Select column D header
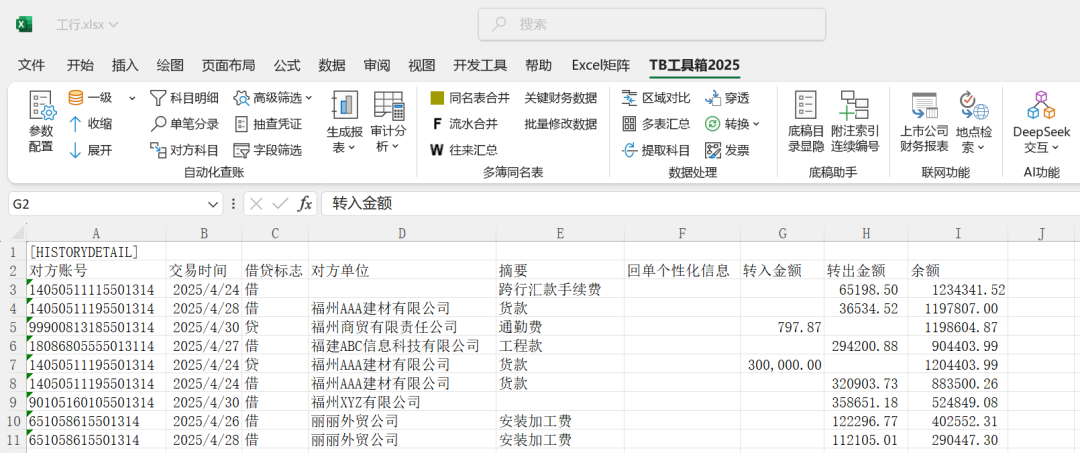Image resolution: width=1080 pixels, height=453 pixels. coord(402,234)
